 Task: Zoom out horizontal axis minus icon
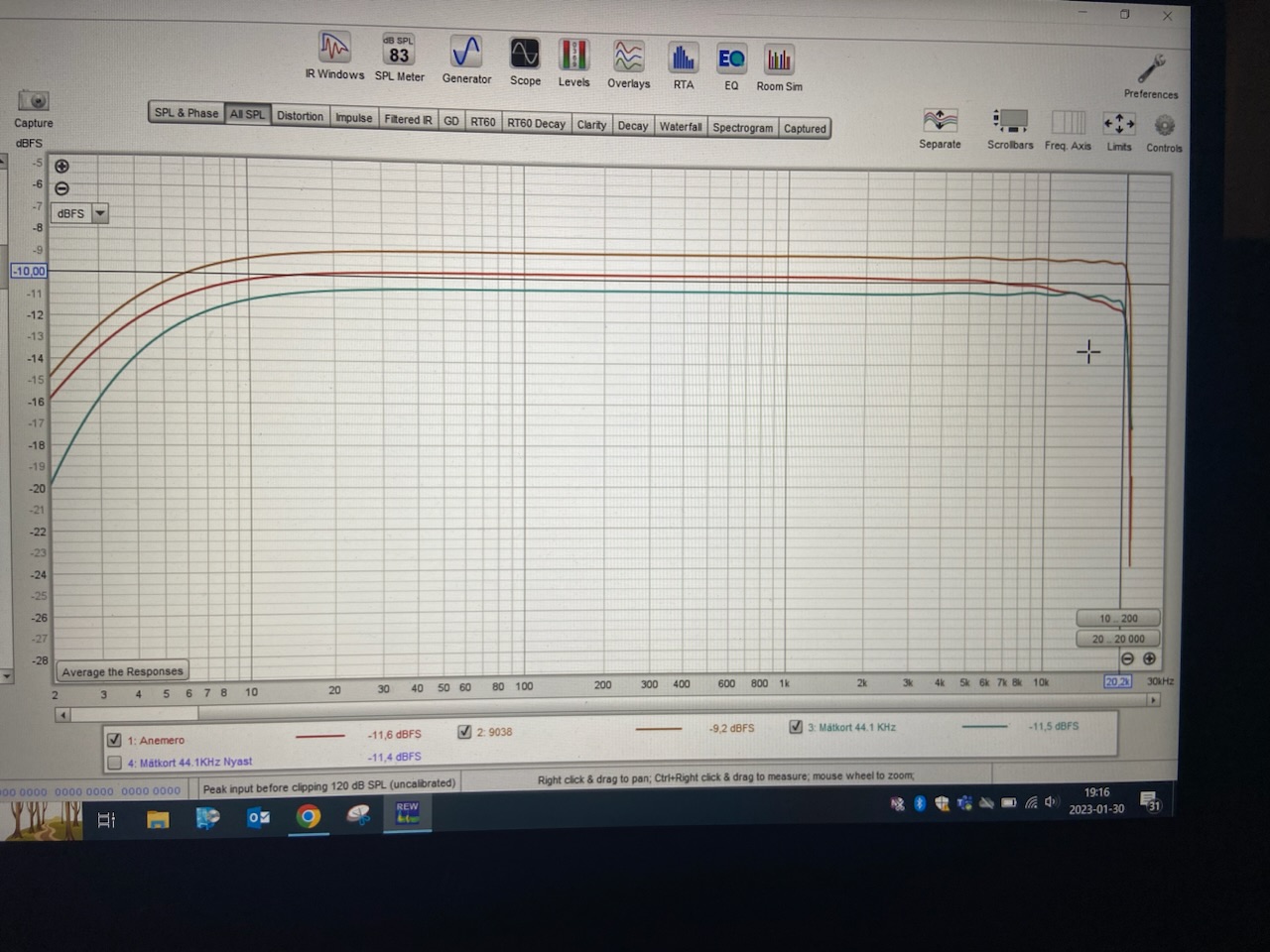1127,658
